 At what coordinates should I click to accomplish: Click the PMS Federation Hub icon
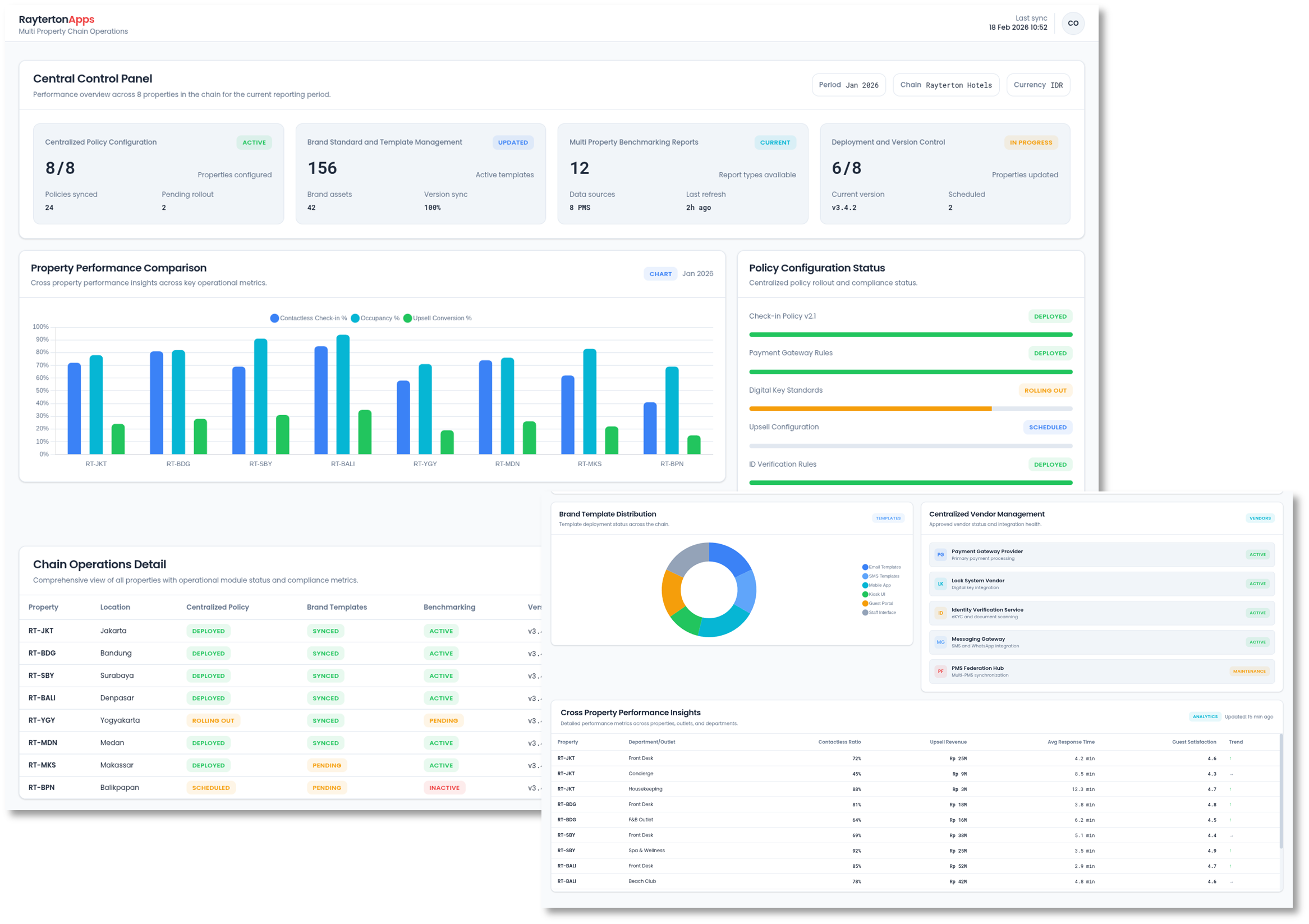(x=940, y=671)
